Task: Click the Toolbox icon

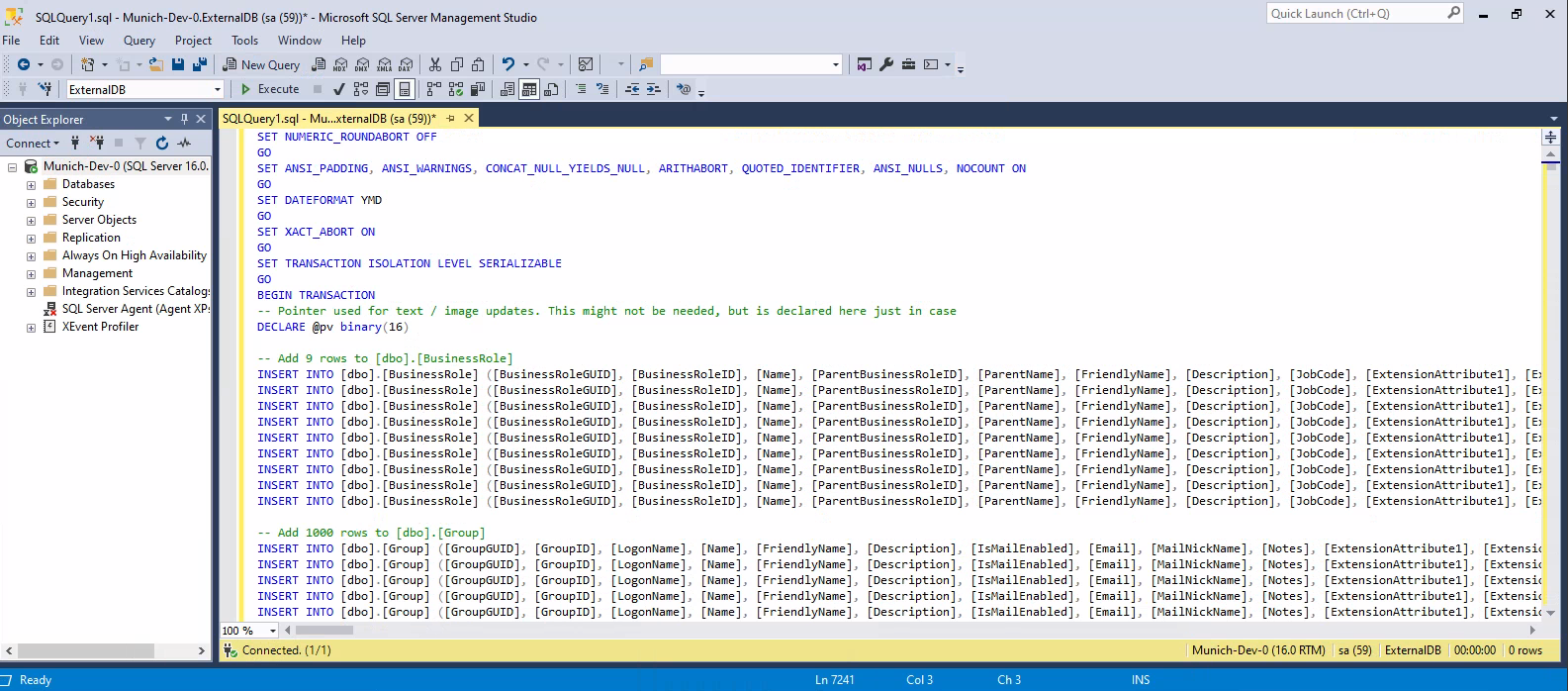Action: tap(908, 64)
